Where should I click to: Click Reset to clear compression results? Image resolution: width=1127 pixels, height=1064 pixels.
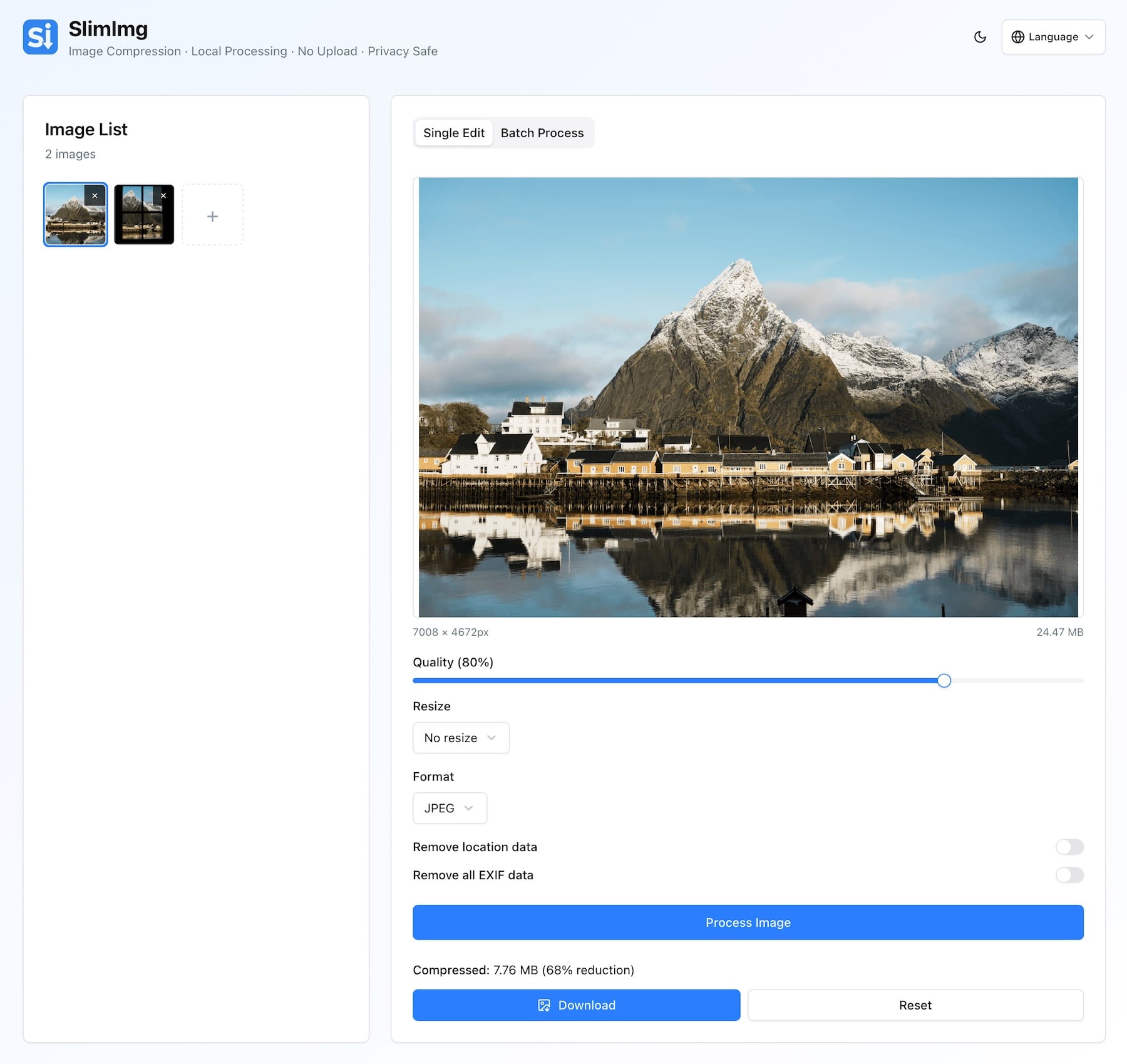[915, 1005]
